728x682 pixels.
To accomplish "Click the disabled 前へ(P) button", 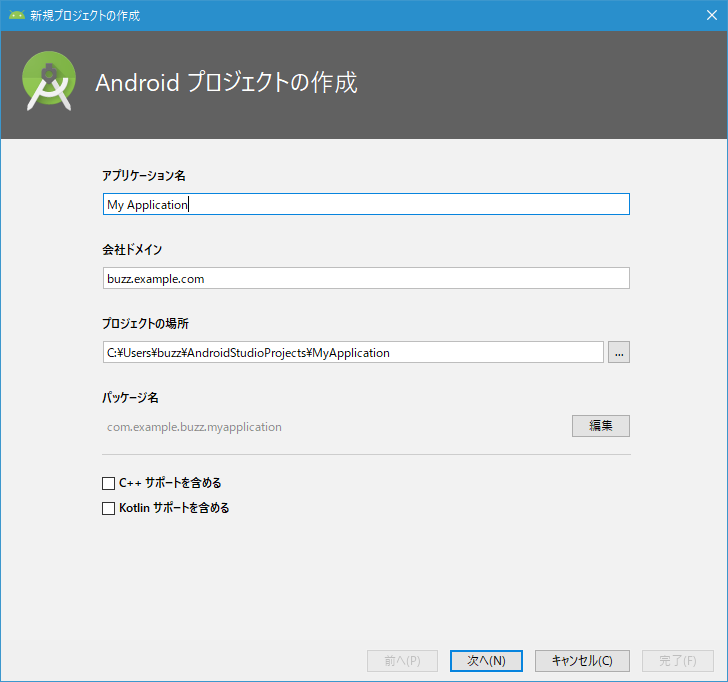I will (x=403, y=661).
